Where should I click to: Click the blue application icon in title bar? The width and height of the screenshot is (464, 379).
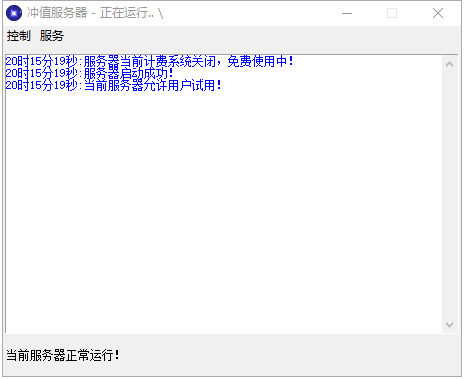pos(14,13)
